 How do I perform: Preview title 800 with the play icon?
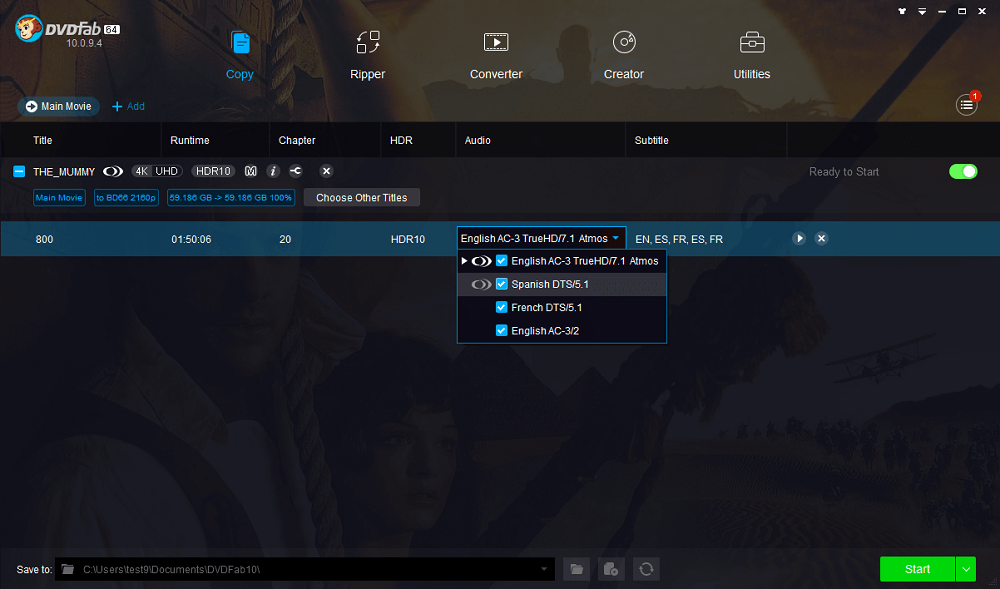pyautogui.click(x=798, y=238)
